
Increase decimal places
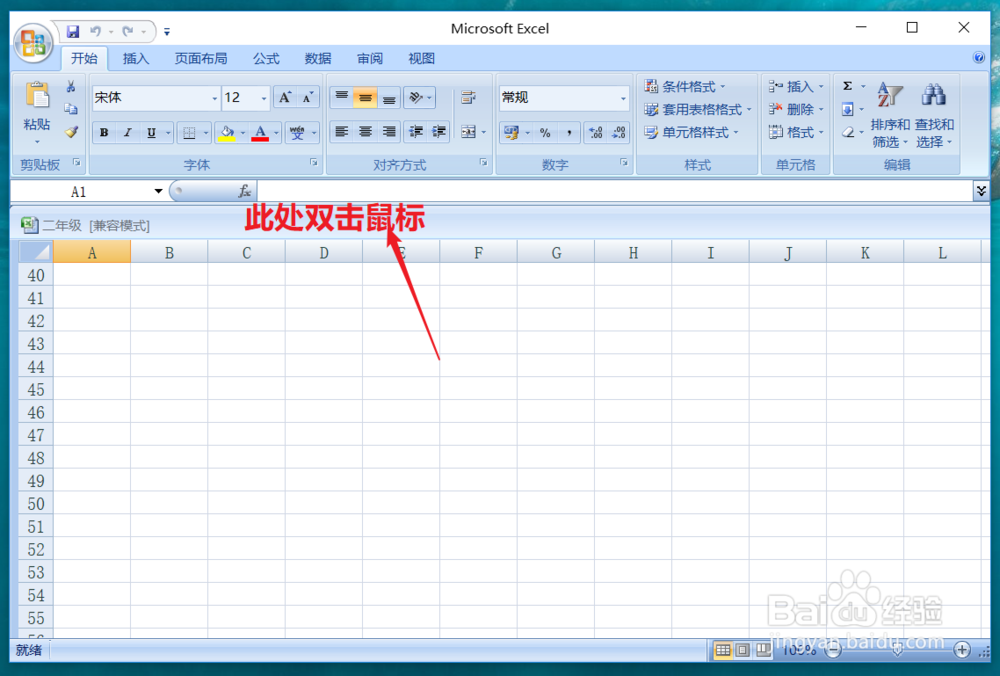click(596, 133)
